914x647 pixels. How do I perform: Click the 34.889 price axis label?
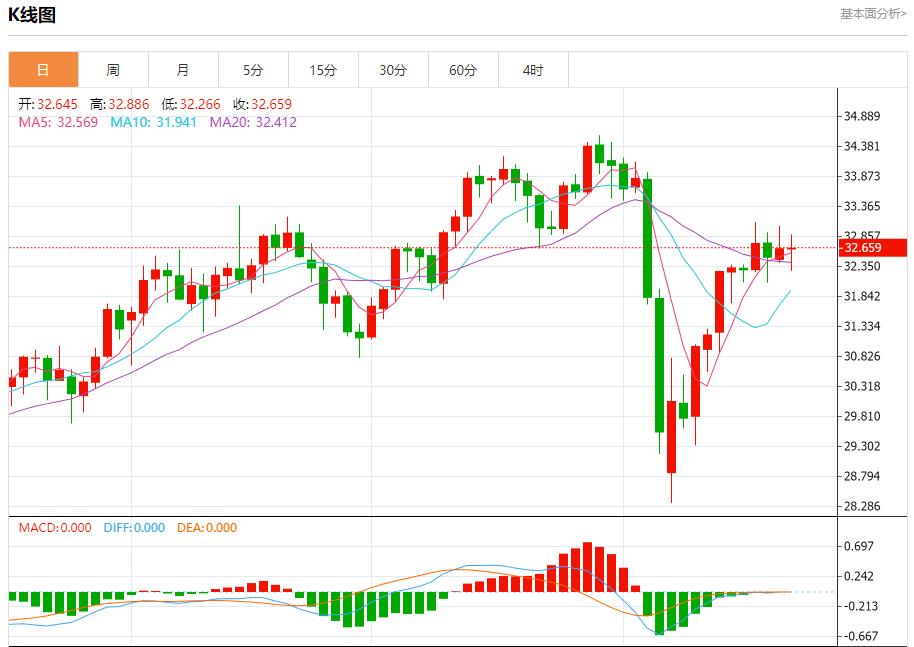(862, 116)
